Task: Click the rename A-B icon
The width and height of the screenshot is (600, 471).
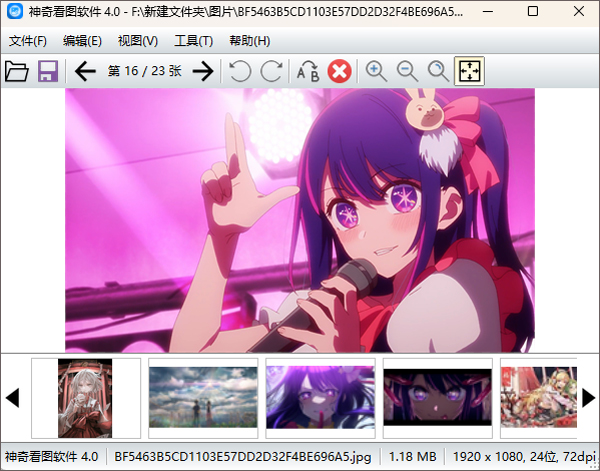Action: 308,71
